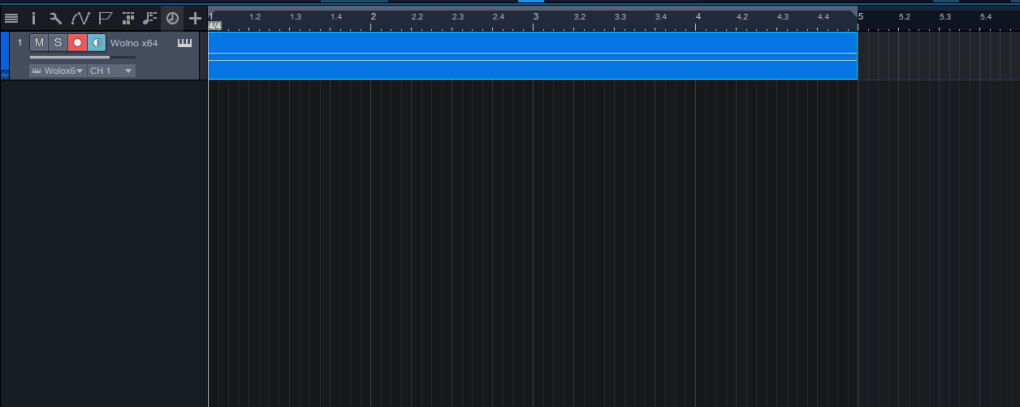Image resolution: width=1020 pixels, height=407 pixels.
Task: Click position 2.2 in the ruler
Action: [x=417, y=17]
